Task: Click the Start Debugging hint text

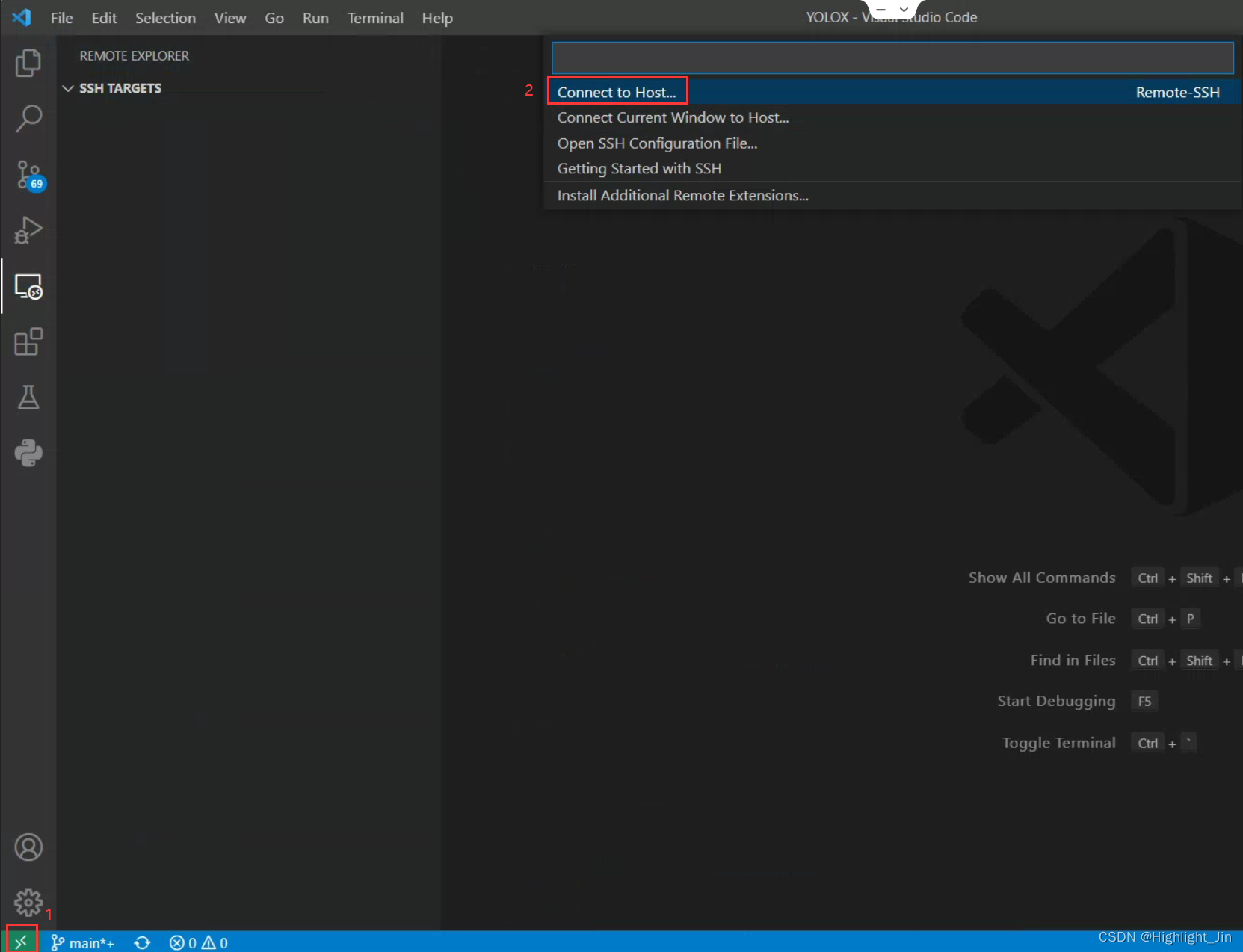Action: click(x=1056, y=701)
